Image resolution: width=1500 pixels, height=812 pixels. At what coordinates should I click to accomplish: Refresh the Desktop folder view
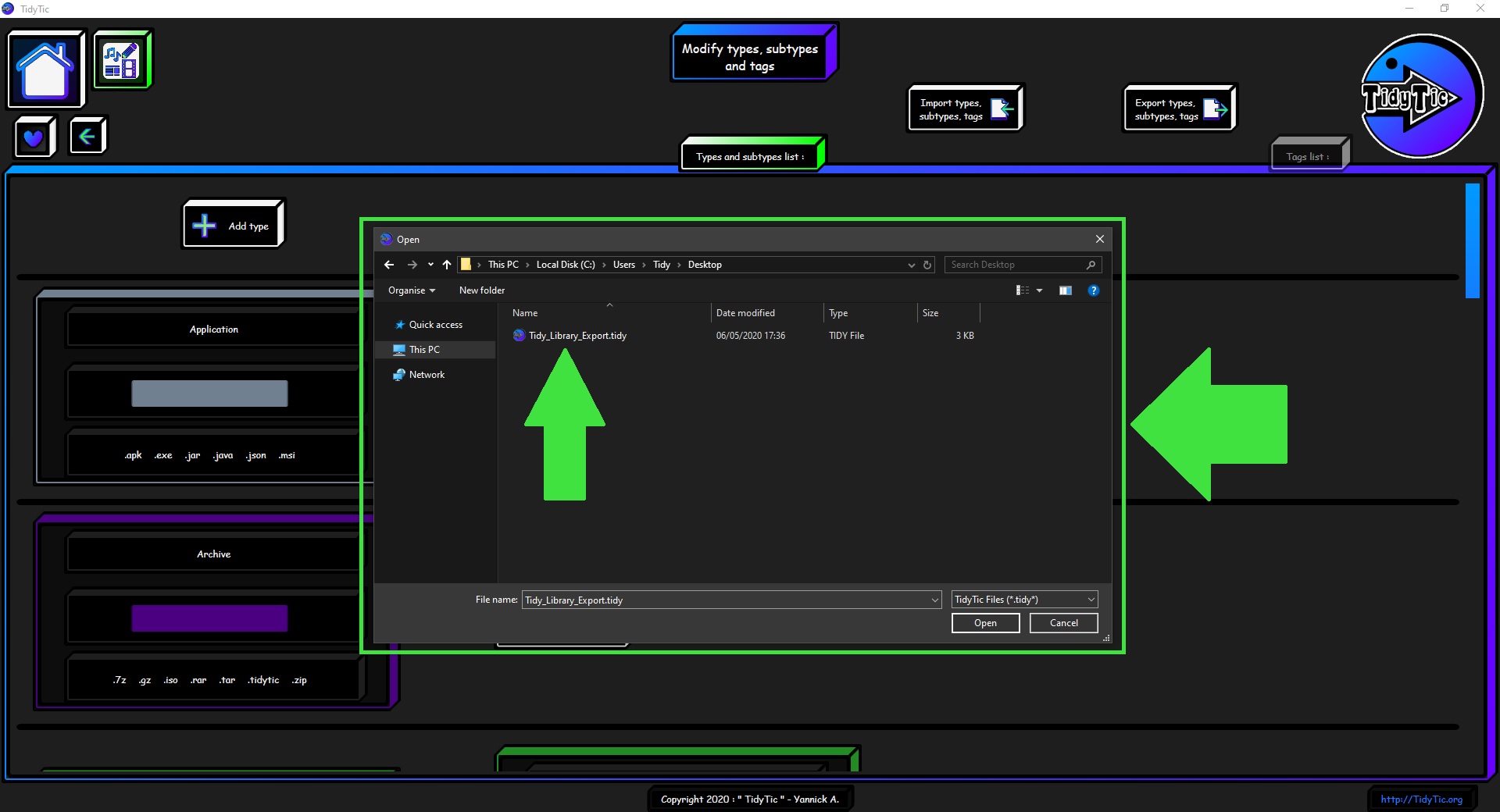[x=927, y=265]
